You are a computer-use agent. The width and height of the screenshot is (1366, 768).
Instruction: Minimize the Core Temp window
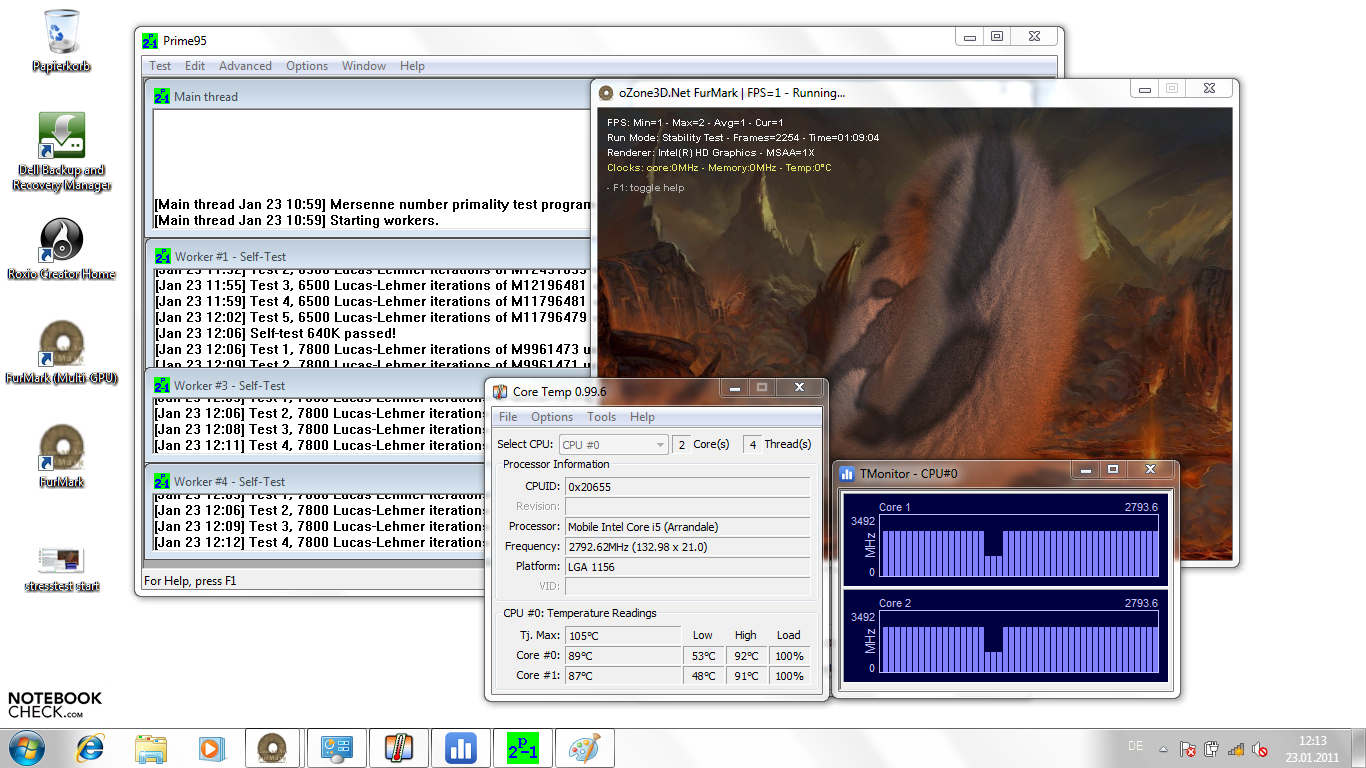tap(734, 387)
